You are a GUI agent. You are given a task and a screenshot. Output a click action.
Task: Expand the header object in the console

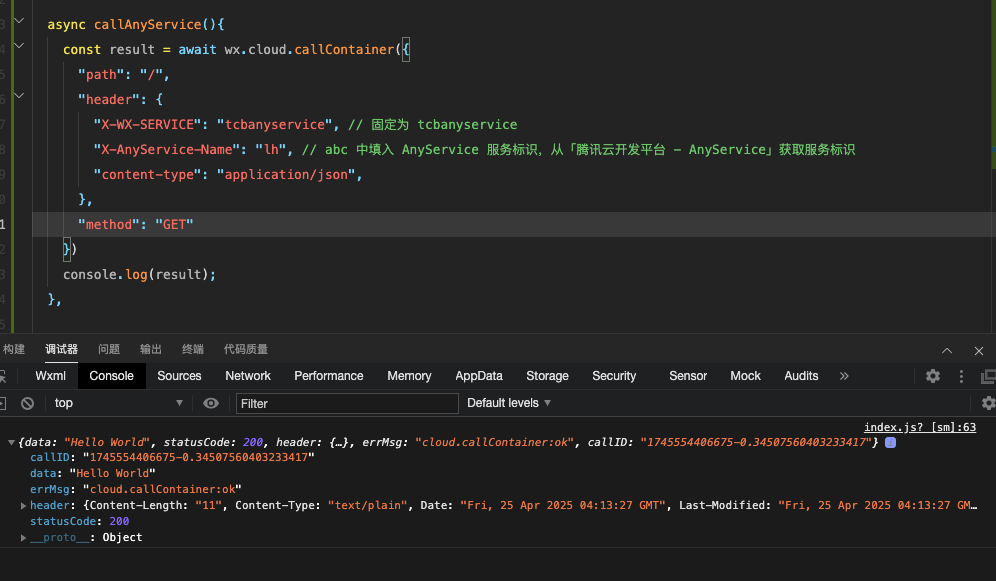(24, 505)
